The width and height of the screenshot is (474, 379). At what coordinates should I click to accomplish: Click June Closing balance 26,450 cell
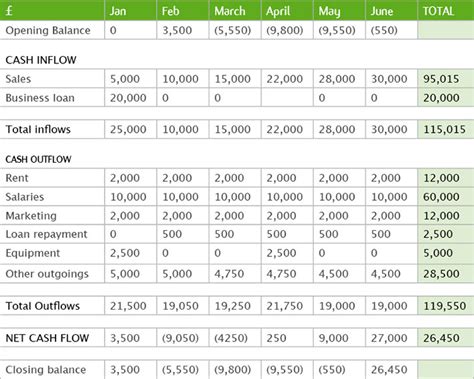pyautogui.click(x=391, y=369)
